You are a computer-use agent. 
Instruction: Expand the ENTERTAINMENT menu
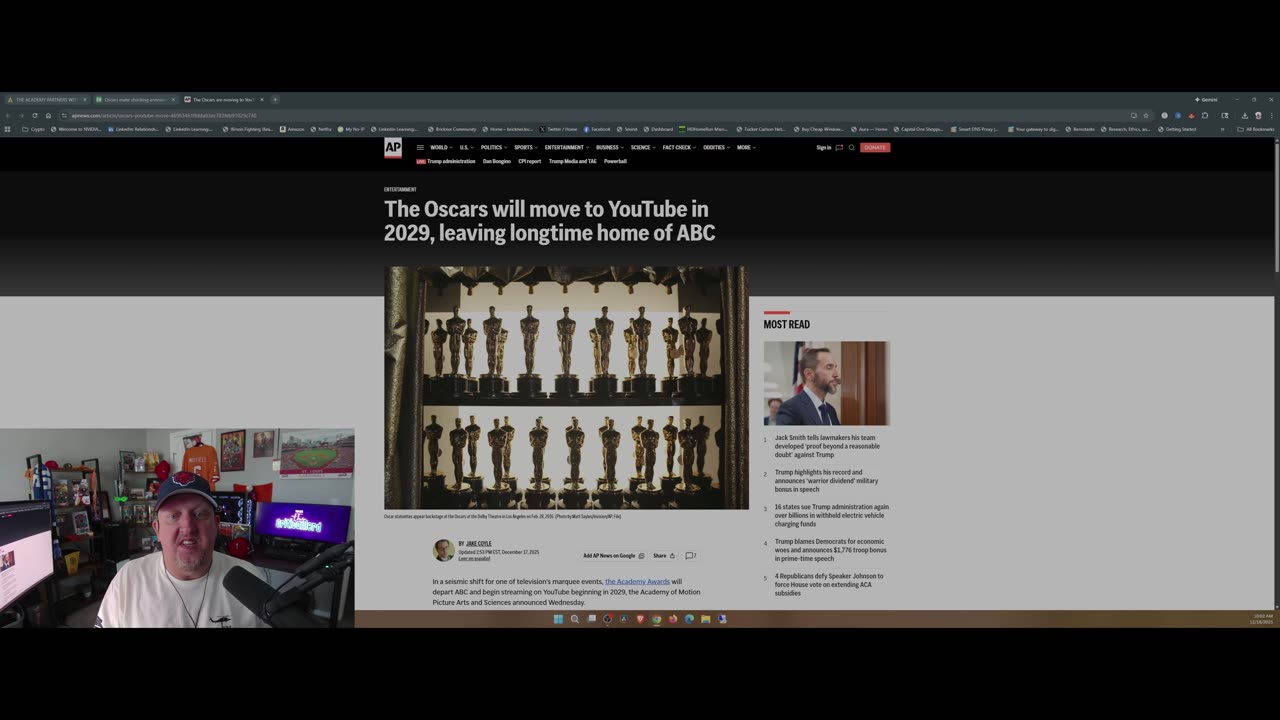567,148
